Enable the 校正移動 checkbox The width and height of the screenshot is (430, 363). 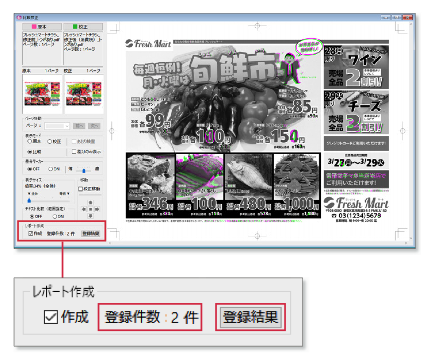point(80,189)
